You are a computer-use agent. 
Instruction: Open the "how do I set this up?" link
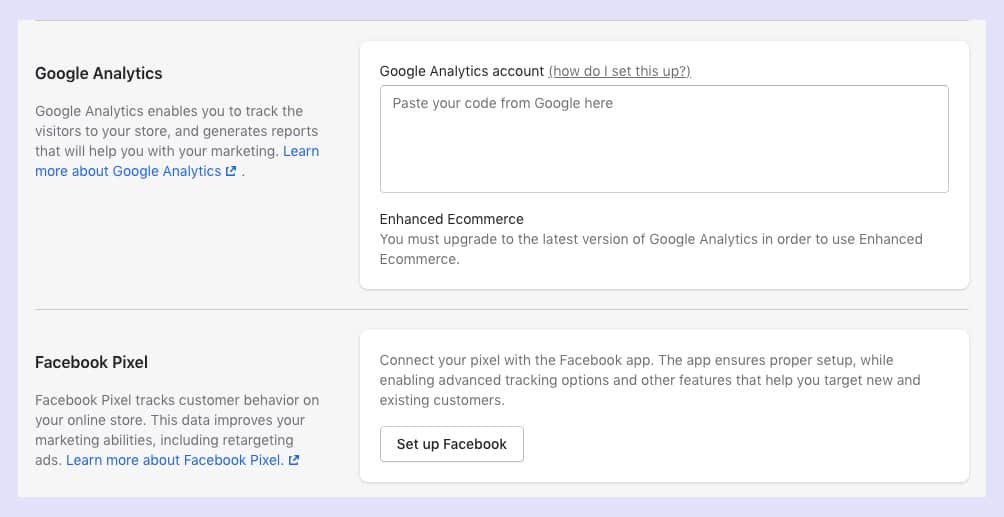pyautogui.click(x=620, y=71)
